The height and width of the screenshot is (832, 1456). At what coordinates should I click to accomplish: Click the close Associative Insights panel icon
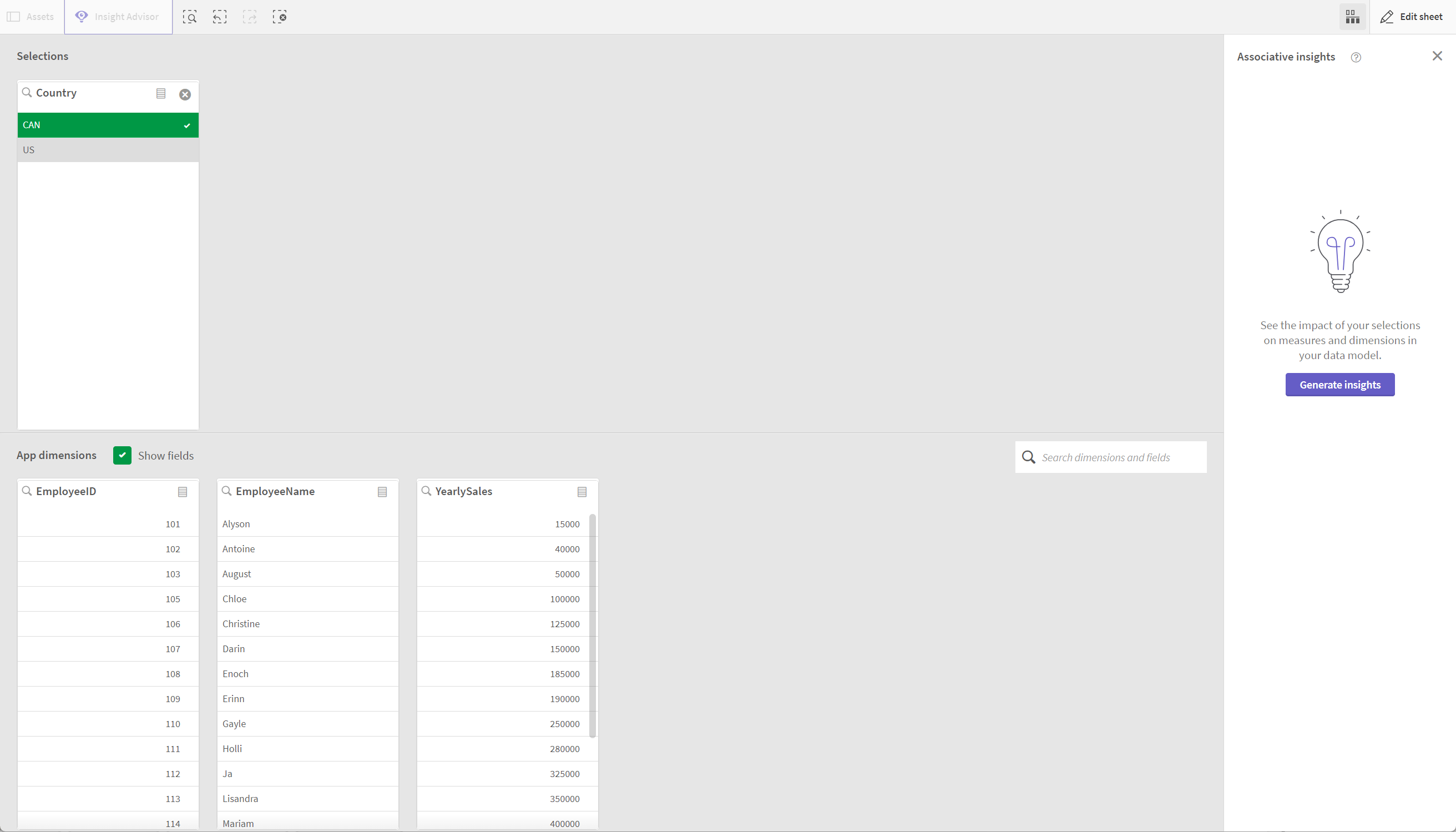tap(1438, 56)
